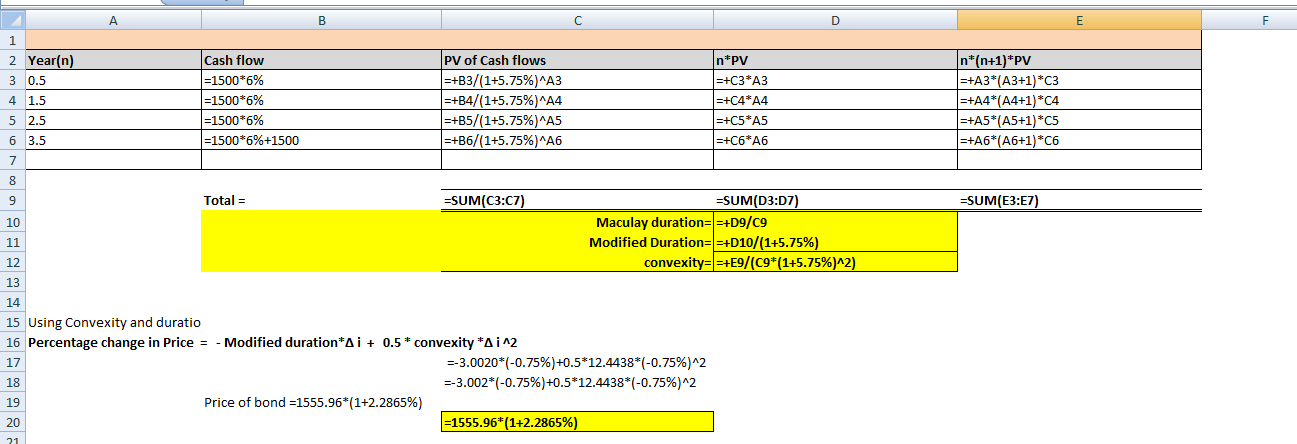This screenshot has width=1297, height=444.
Task: Select the column F header
Action: tap(1265, 19)
